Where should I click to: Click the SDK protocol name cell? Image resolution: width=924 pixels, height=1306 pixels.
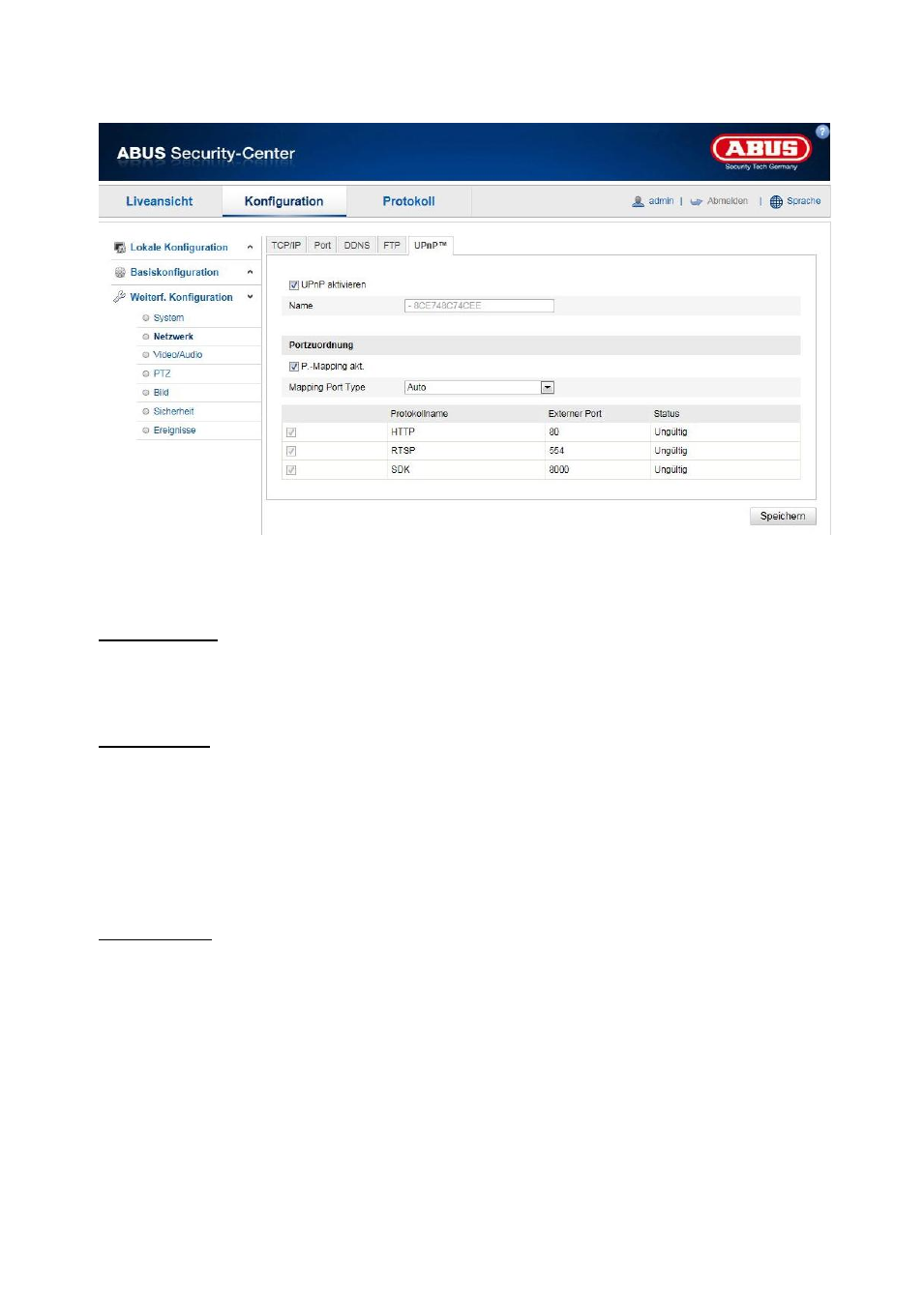(401, 470)
